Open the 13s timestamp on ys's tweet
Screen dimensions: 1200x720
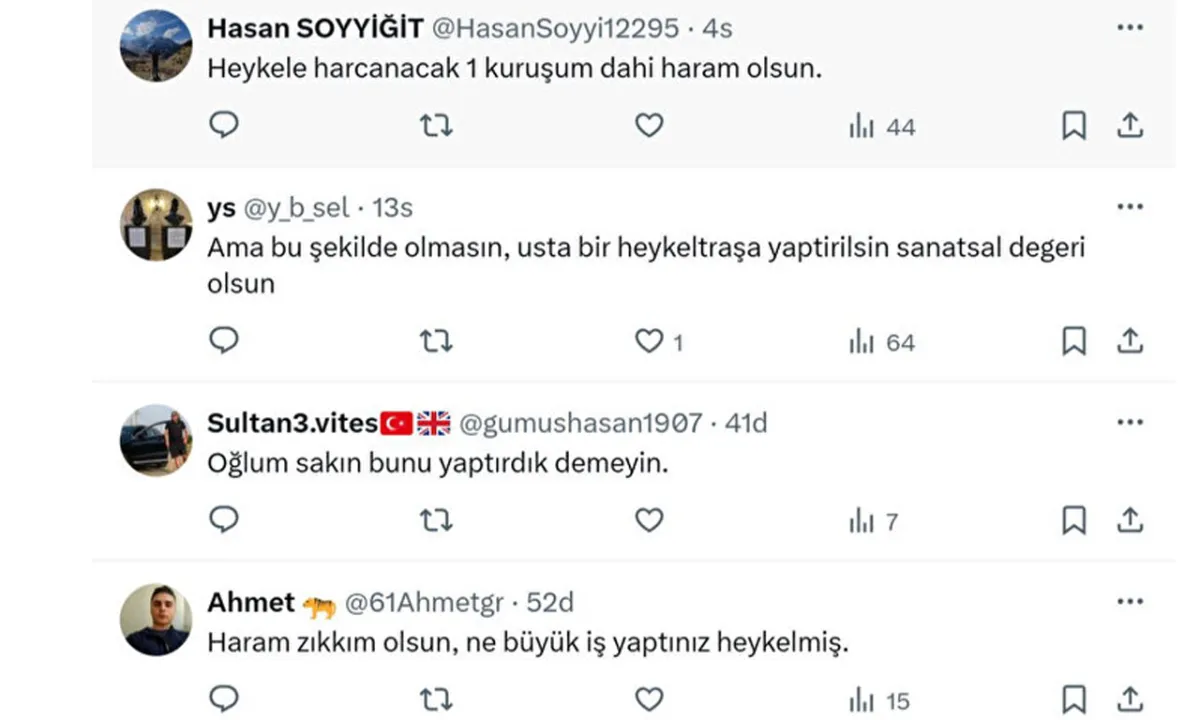coord(392,208)
